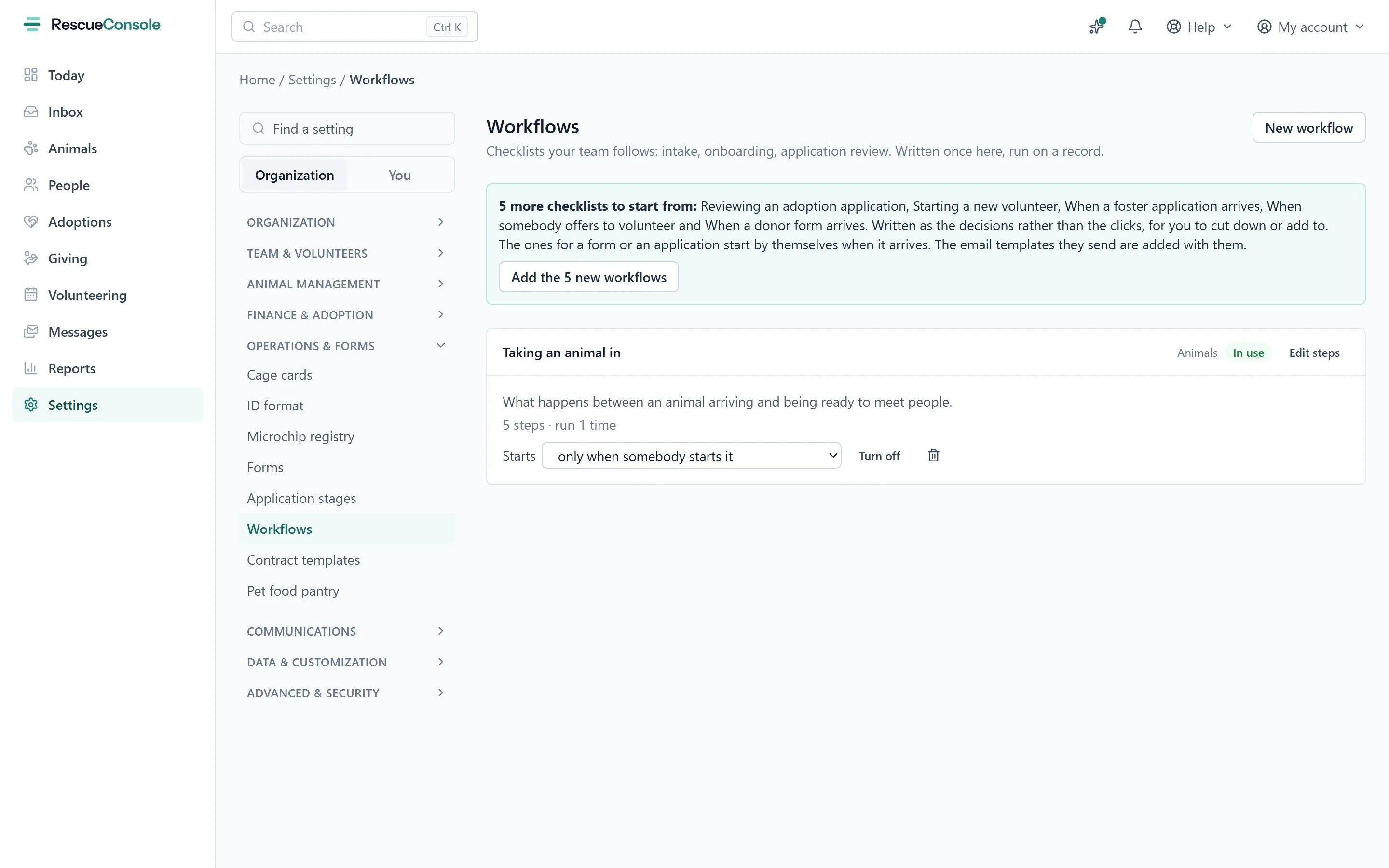The width and height of the screenshot is (1389, 868).
Task: Go to Home breadcrumb
Action: [257, 80]
